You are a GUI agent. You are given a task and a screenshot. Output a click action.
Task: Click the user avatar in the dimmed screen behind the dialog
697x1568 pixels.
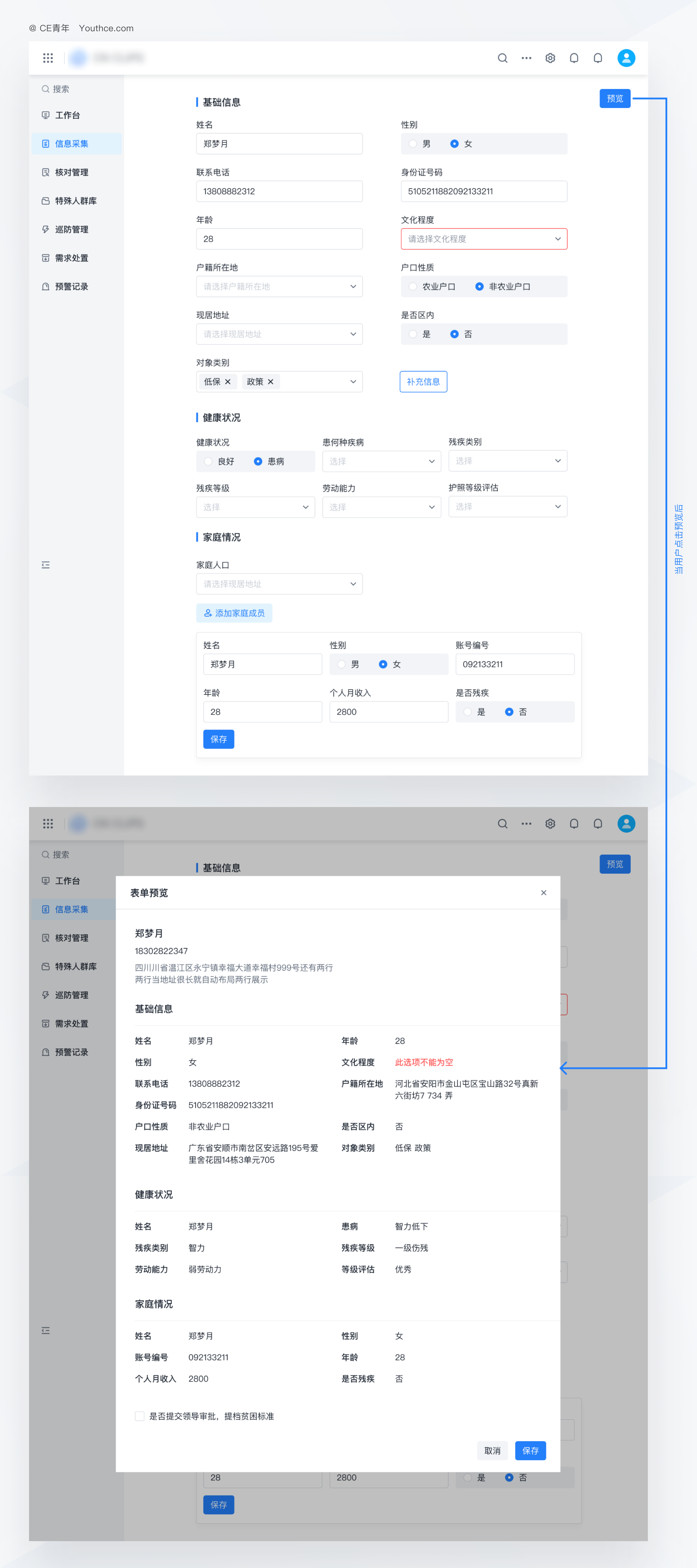626,824
